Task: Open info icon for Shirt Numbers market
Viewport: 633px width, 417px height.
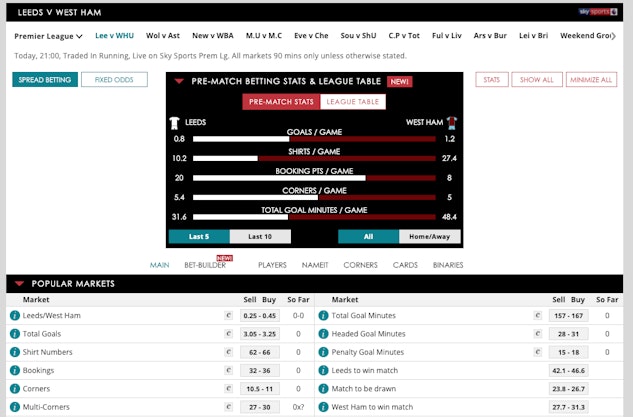Action: click(15, 352)
